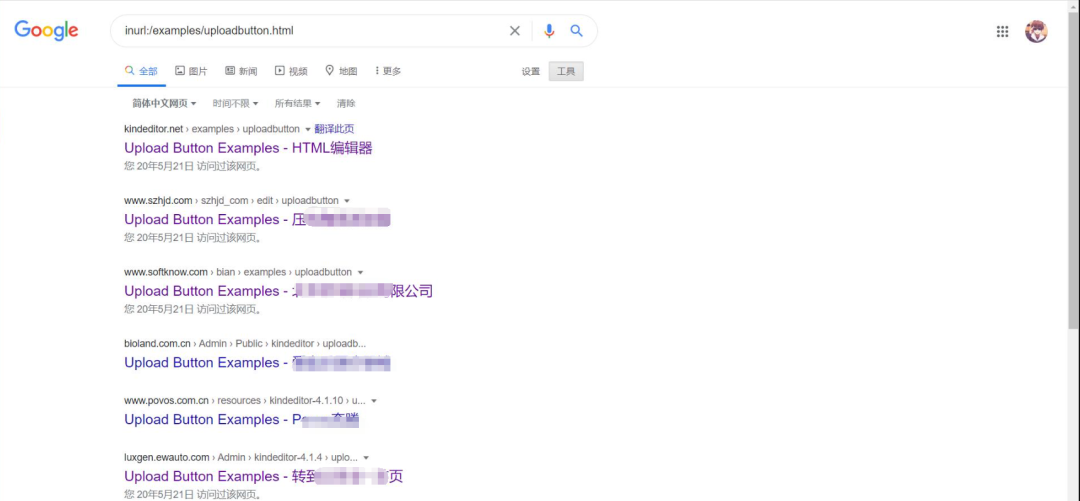Expand arrow beside luxgen.ewauto.com breadcrumb
This screenshot has width=1080, height=501.
click(366, 458)
